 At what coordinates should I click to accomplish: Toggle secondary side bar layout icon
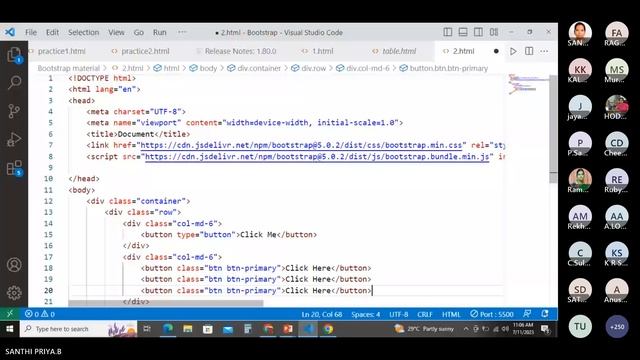(x=478, y=32)
